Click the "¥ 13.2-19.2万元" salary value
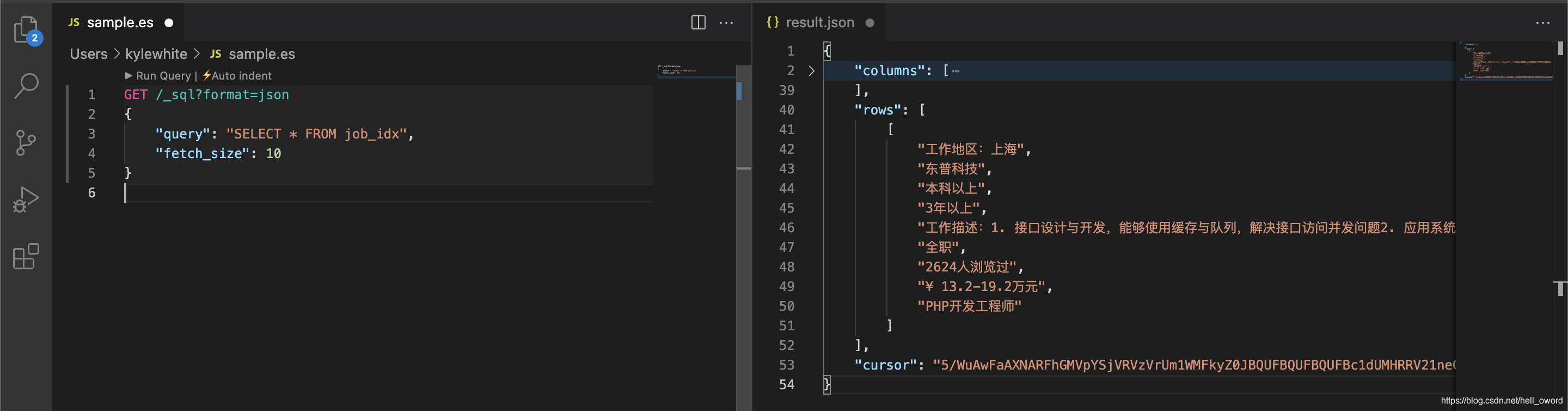The height and width of the screenshot is (411, 1568). coord(981,287)
